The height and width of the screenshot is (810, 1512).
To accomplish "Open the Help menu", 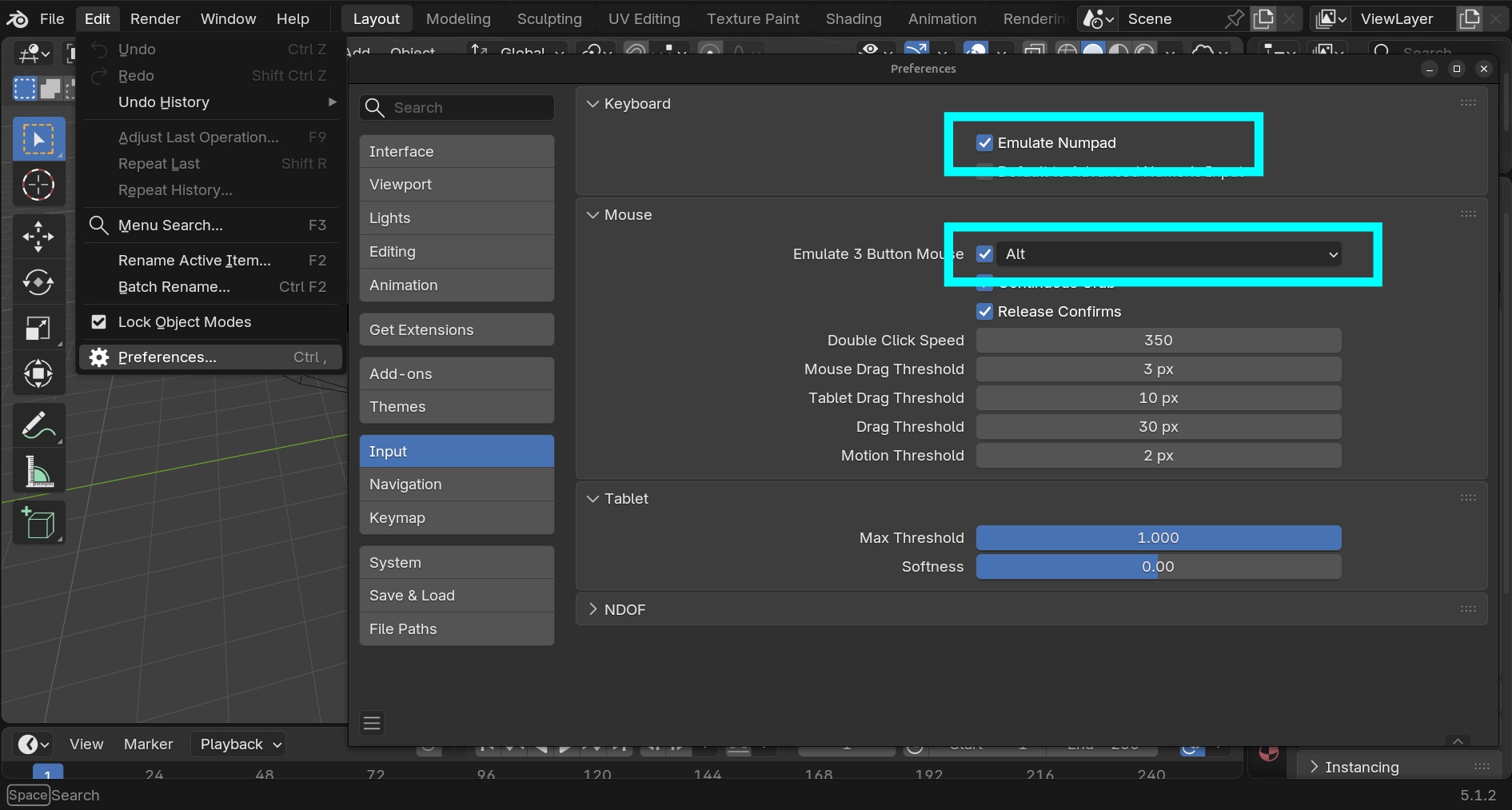I will 293,18.
